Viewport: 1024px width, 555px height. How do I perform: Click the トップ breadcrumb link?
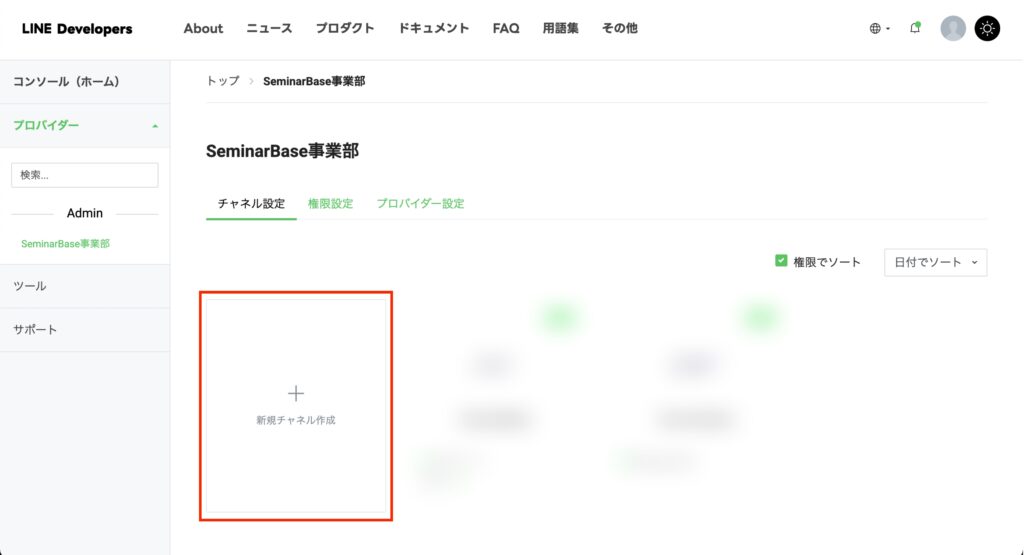pyautogui.click(x=223, y=81)
